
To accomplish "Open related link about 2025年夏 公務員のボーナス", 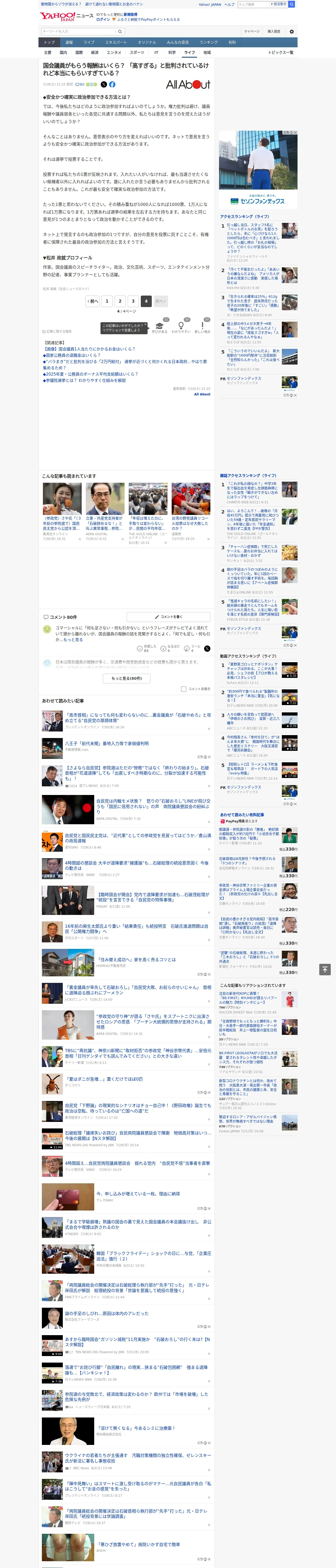I will pos(90,374).
